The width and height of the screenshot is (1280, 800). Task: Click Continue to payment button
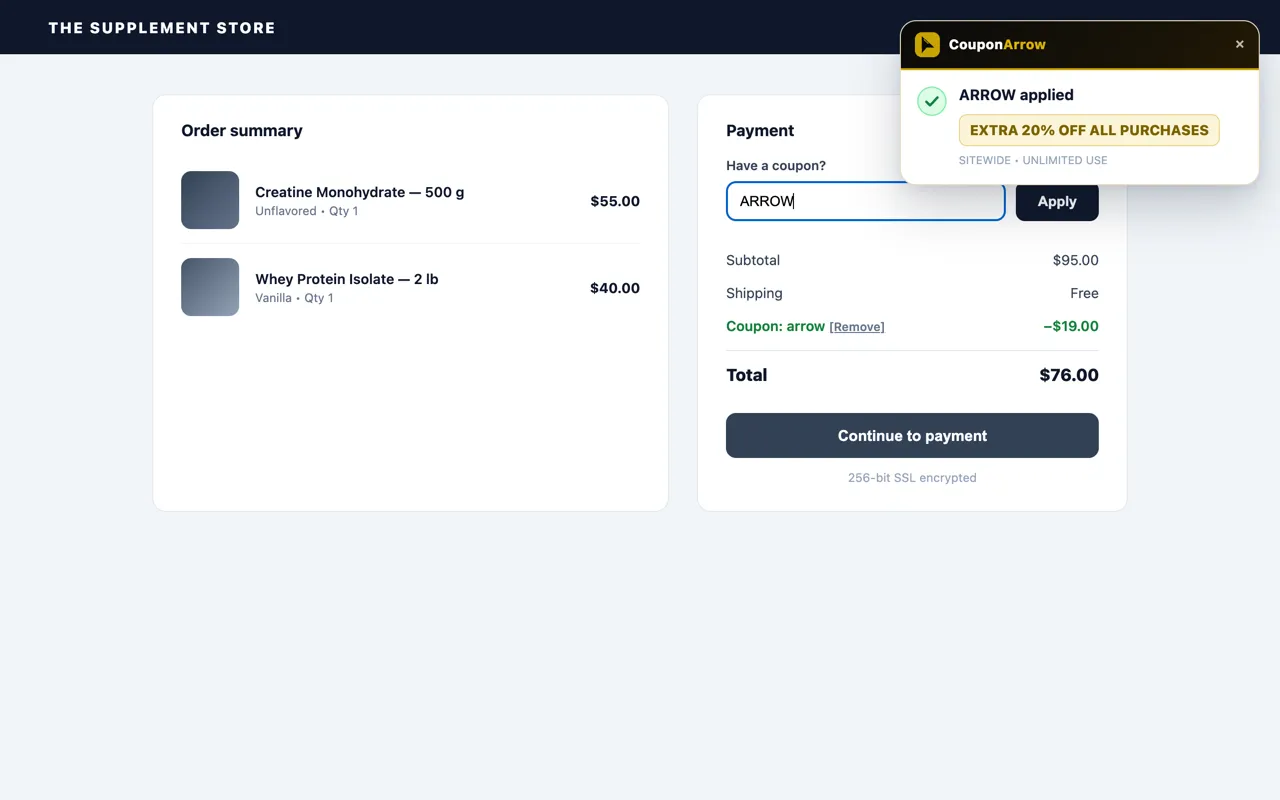click(x=912, y=436)
